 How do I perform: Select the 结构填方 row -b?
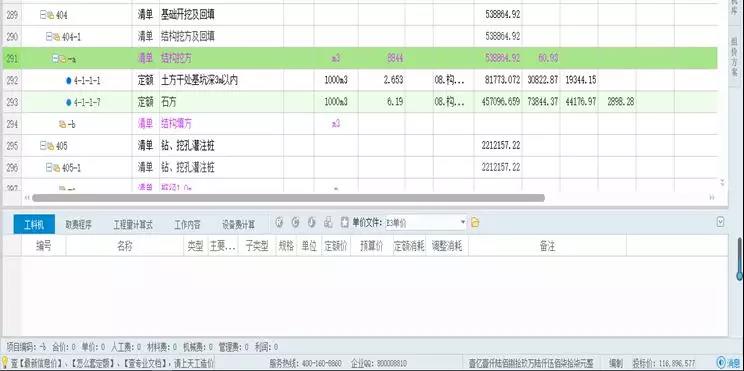(x=360, y=124)
